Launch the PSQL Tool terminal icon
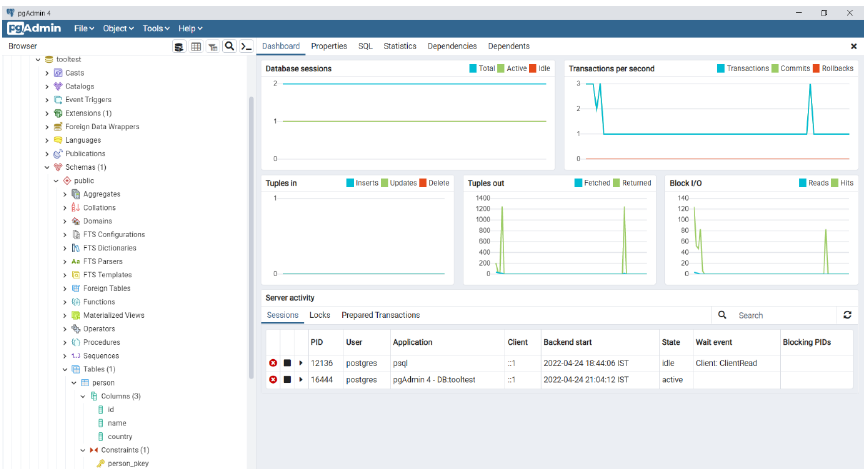This screenshot has width=868, height=469. coord(246,47)
